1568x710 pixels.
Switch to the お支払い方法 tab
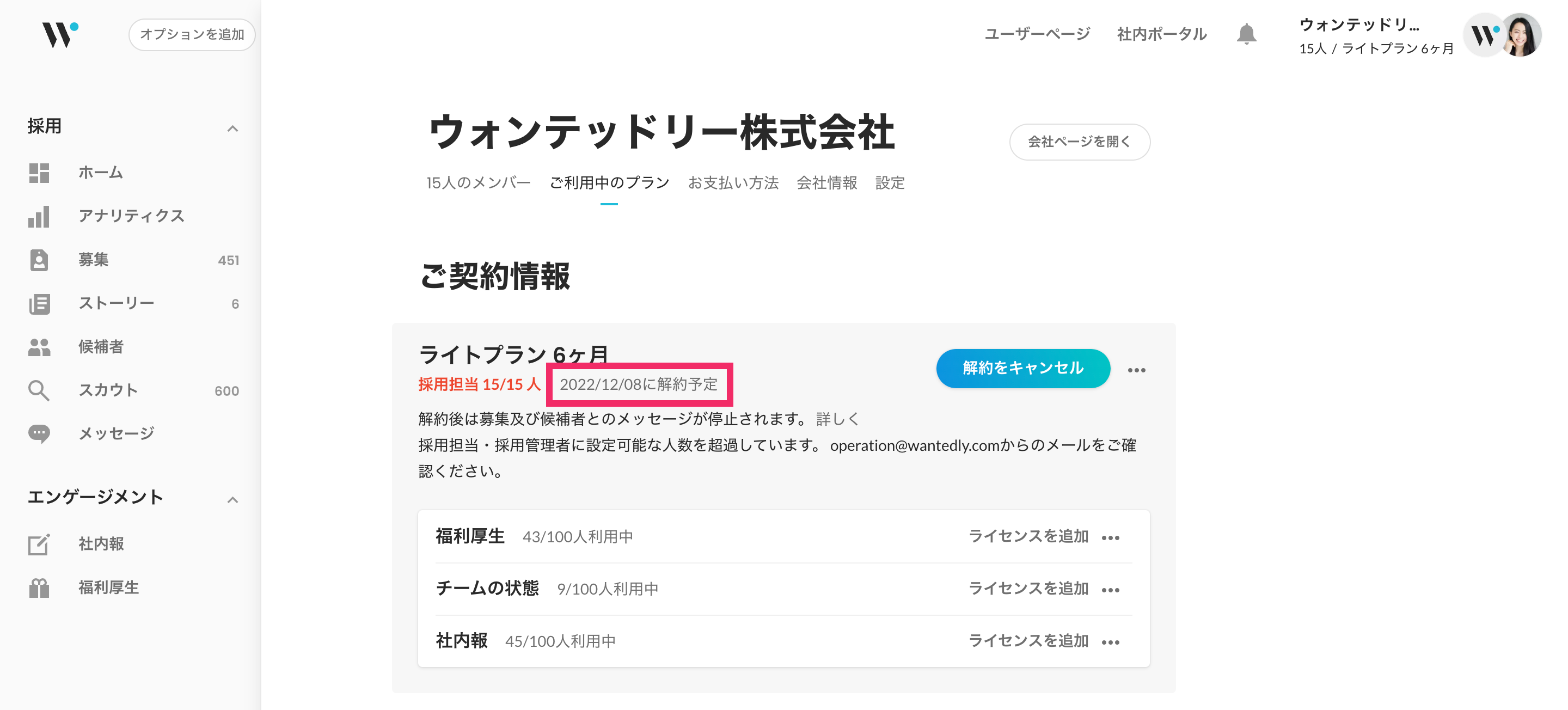[733, 183]
